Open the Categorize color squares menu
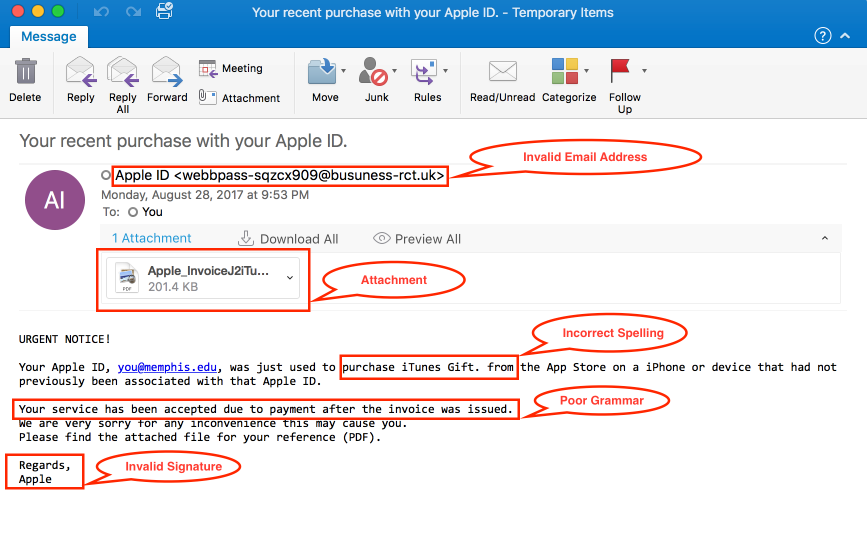This screenshot has height=557, width=867. (586, 72)
